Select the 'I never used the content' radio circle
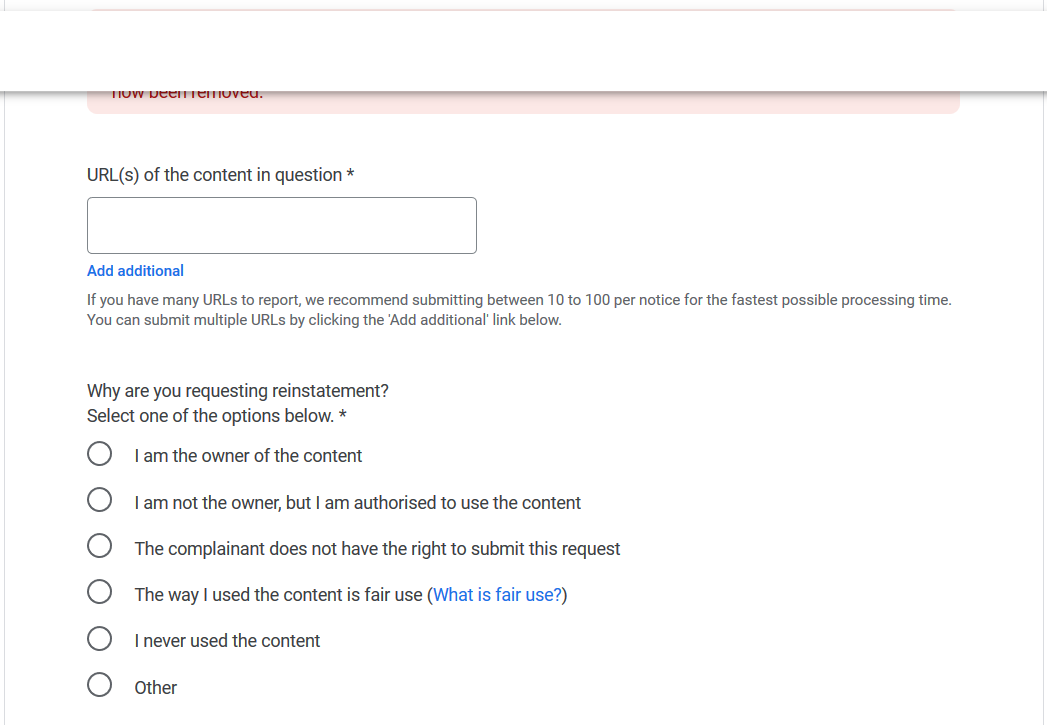The height and width of the screenshot is (725, 1047). (x=99, y=638)
